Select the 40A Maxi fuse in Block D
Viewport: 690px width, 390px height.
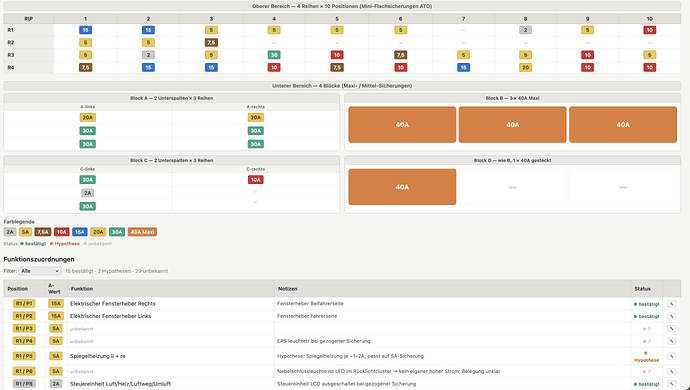pyautogui.click(x=402, y=187)
